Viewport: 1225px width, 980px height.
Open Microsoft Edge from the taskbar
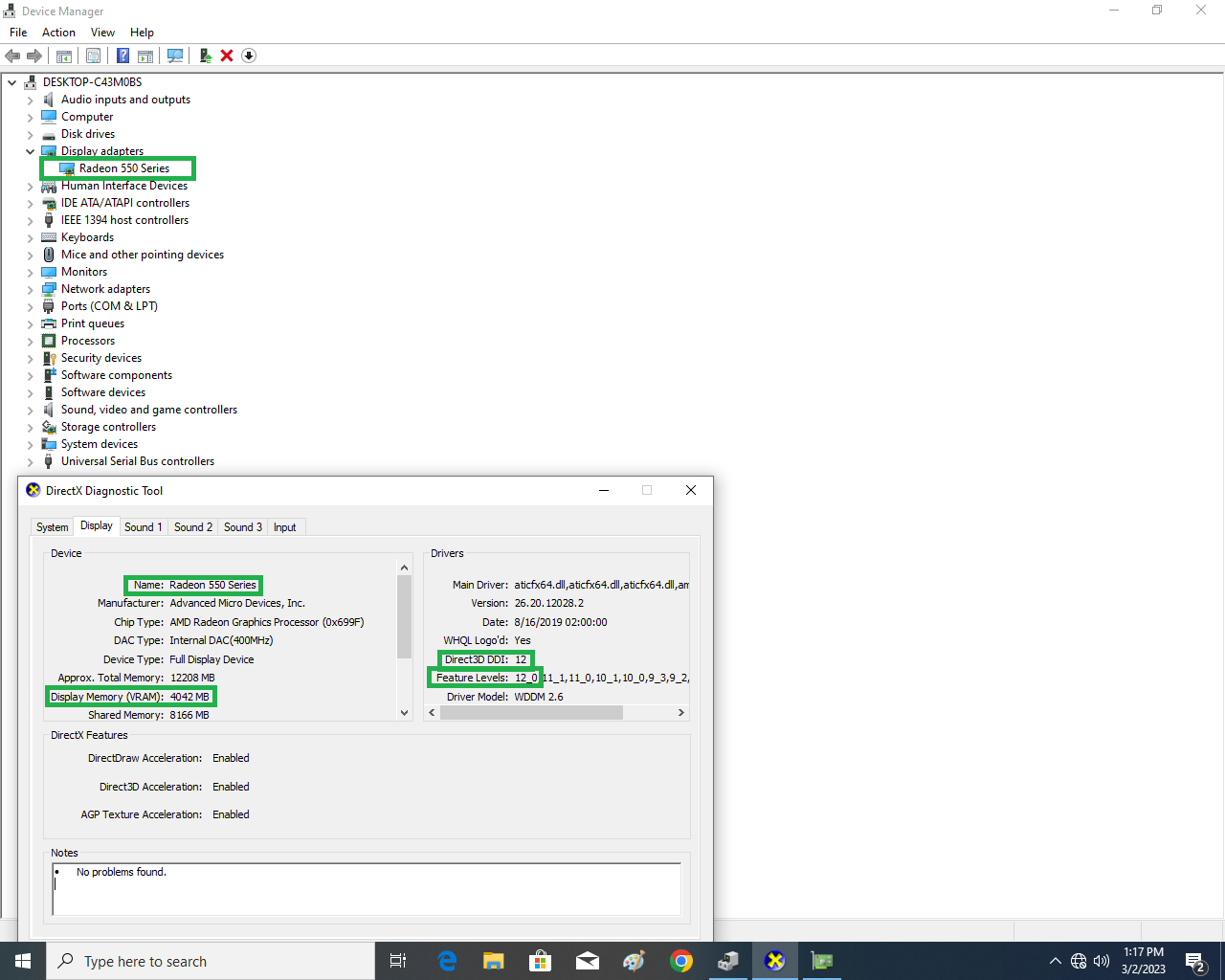tap(447, 961)
